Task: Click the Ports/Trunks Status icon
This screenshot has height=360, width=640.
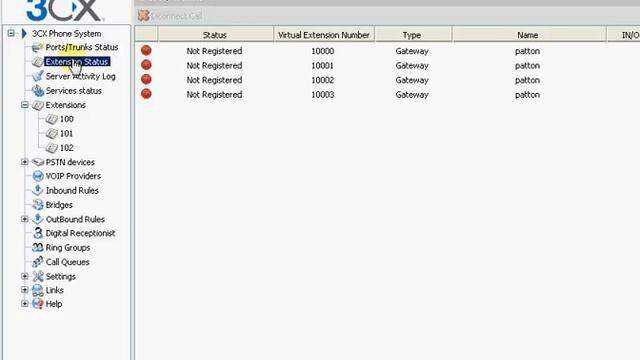Action: 38,47
